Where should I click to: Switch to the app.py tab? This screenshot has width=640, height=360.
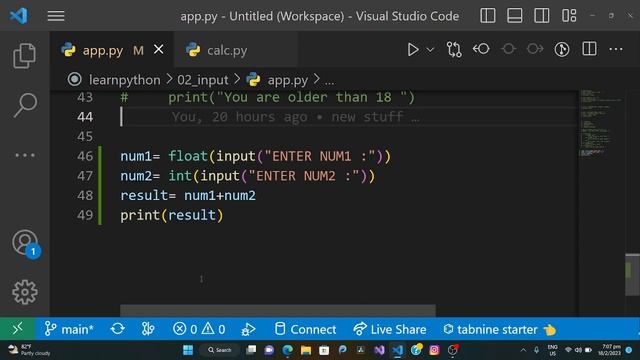pos(102,50)
